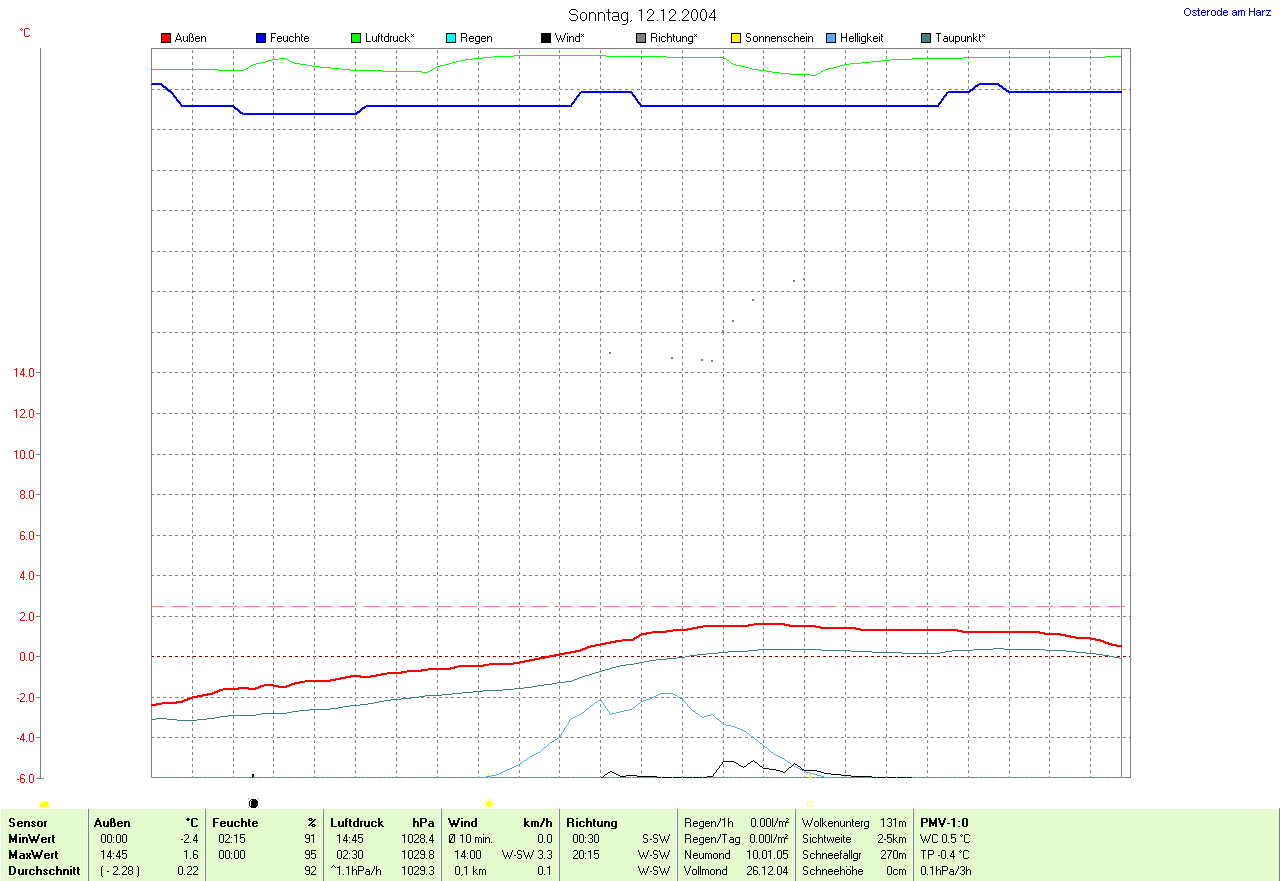The image size is (1280, 881).
Task: Select the Richtung legend label
Action: tap(673, 38)
